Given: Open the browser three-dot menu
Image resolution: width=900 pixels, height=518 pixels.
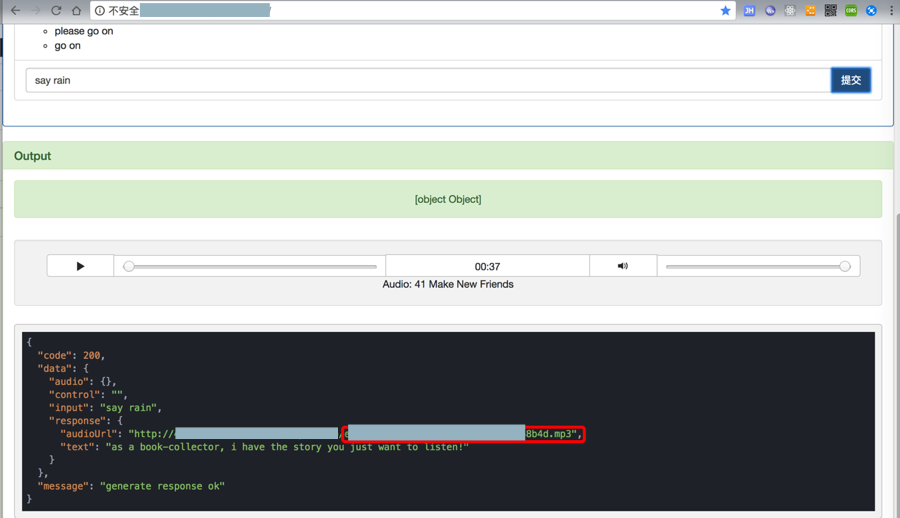Looking at the screenshot, I should point(891,10).
